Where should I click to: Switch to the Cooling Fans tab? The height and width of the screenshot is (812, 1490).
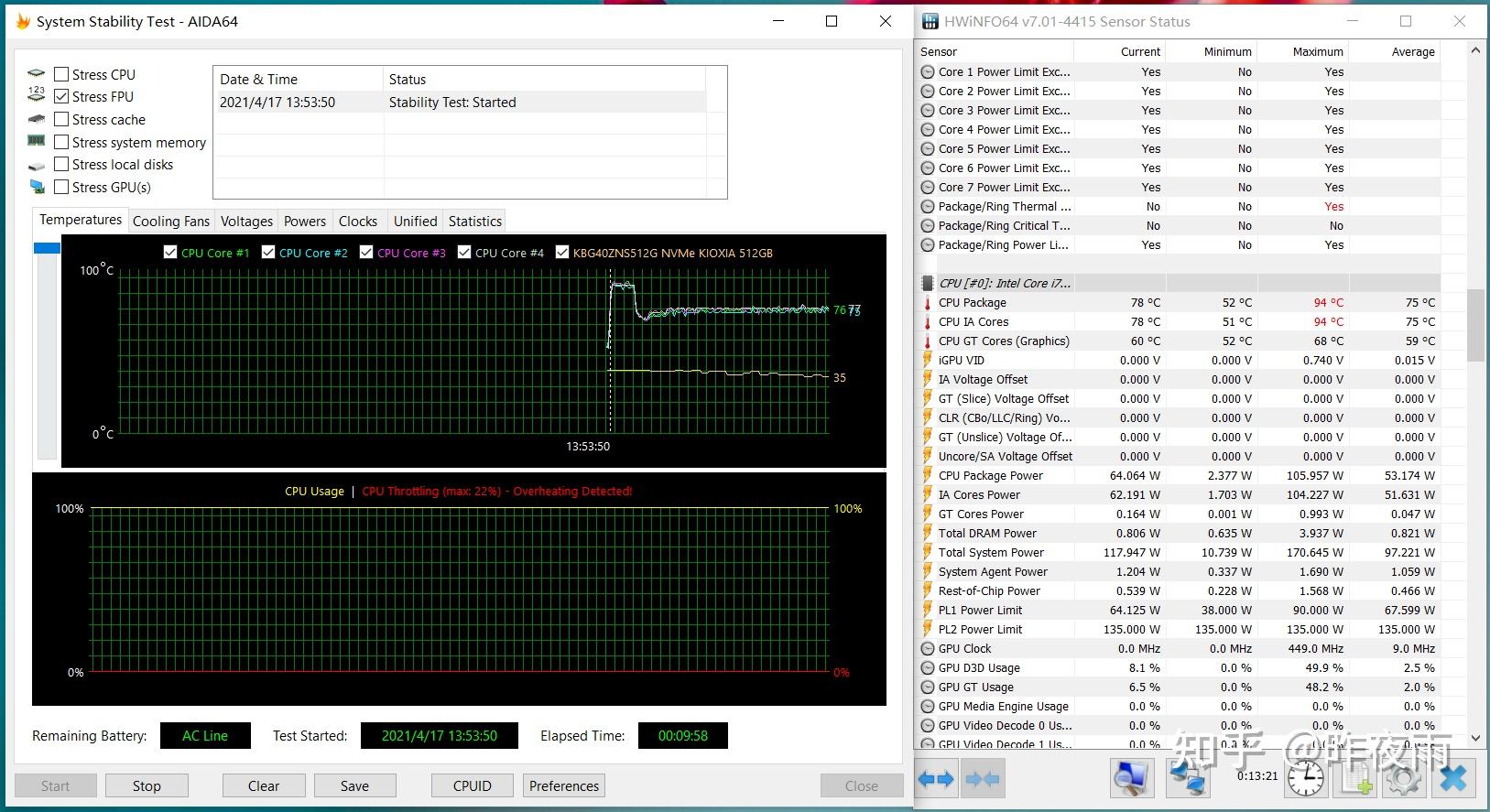point(171,222)
